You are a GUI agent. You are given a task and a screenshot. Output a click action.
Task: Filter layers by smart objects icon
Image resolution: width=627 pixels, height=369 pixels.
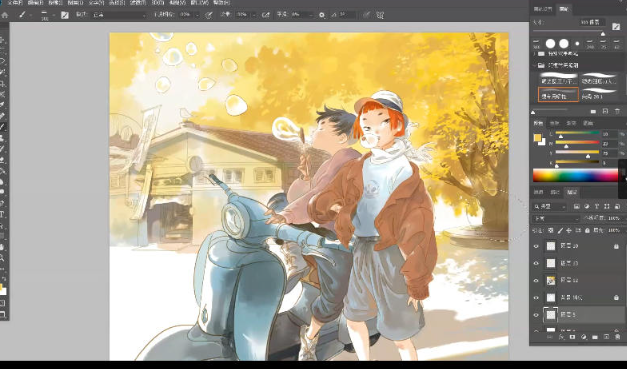[617, 207]
